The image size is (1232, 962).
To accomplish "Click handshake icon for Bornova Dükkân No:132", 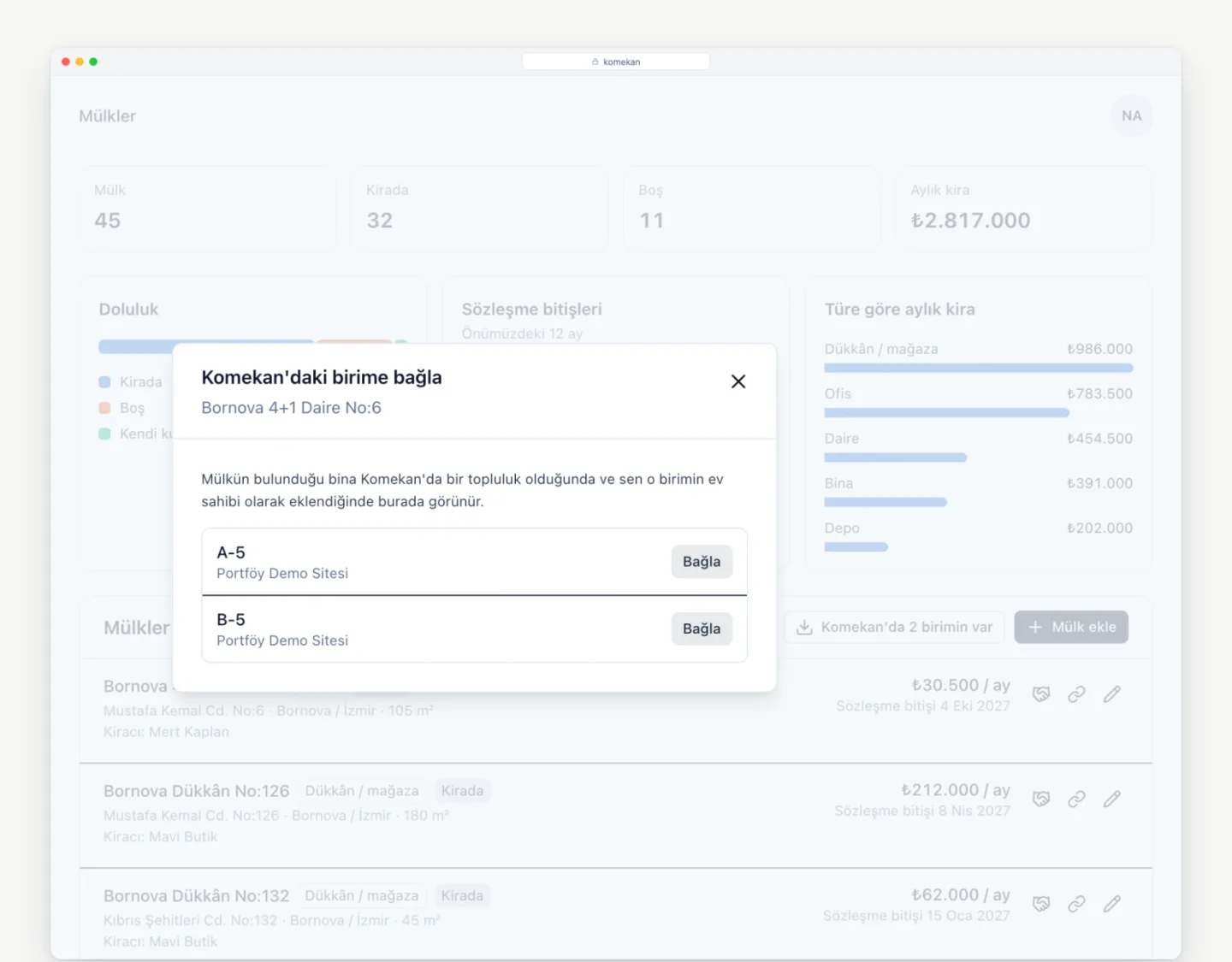I will click(1041, 904).
